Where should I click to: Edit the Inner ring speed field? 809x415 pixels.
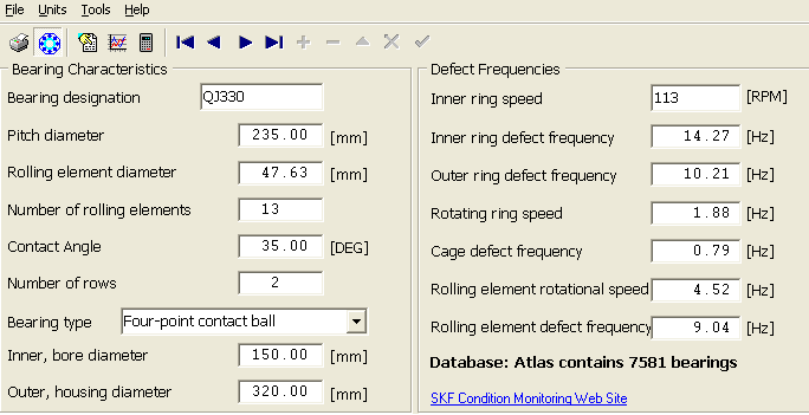click(x=695, y=98)
